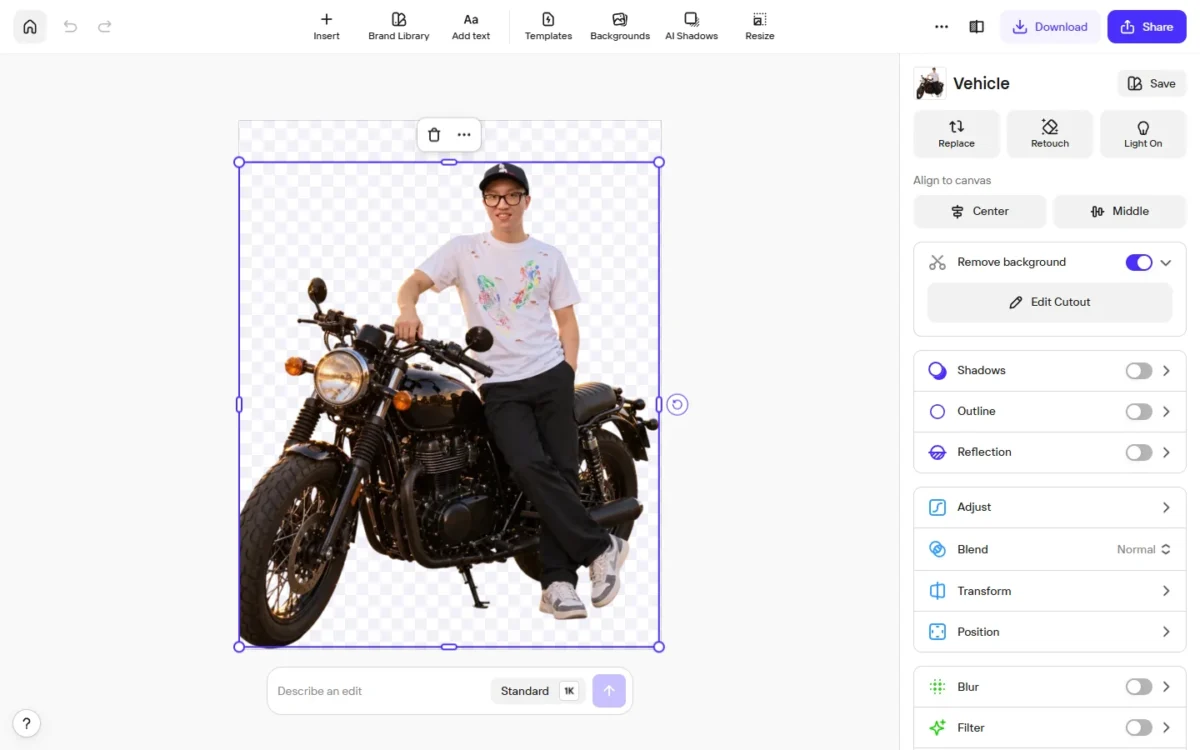Image resolution: width=1200 pixels, height=750 pixels.
Task: Expand the Transform options arrow
Action: (x=1166, y=591)
